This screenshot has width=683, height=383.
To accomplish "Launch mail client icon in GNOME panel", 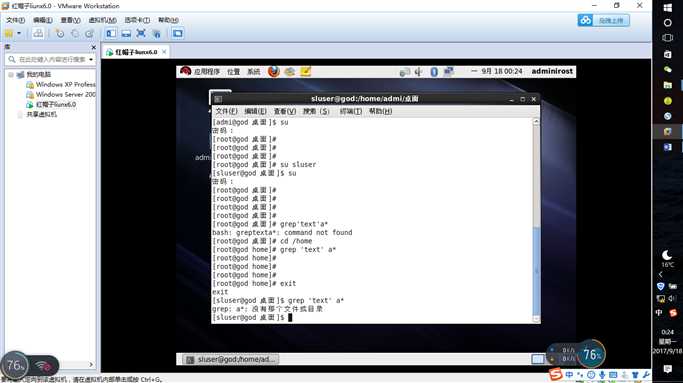I will [x=290, y=71].
